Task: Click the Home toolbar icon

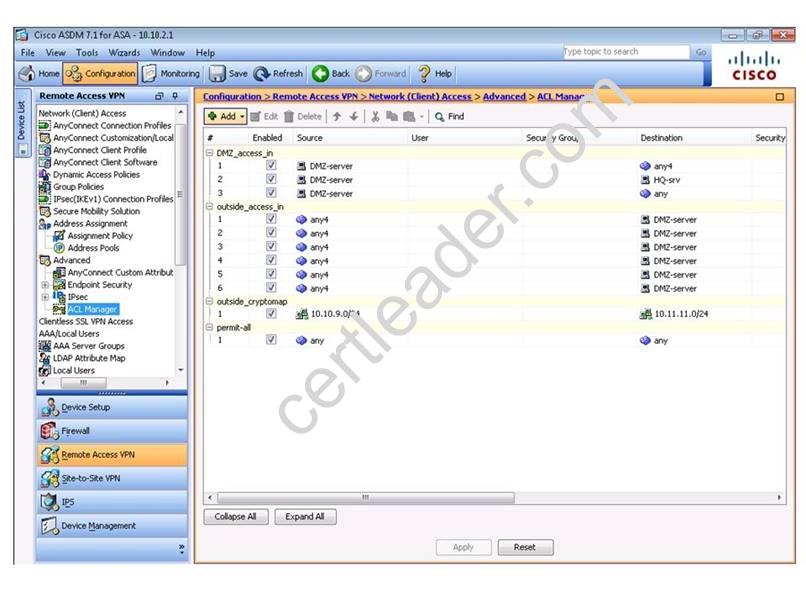Action: point(27,74)
